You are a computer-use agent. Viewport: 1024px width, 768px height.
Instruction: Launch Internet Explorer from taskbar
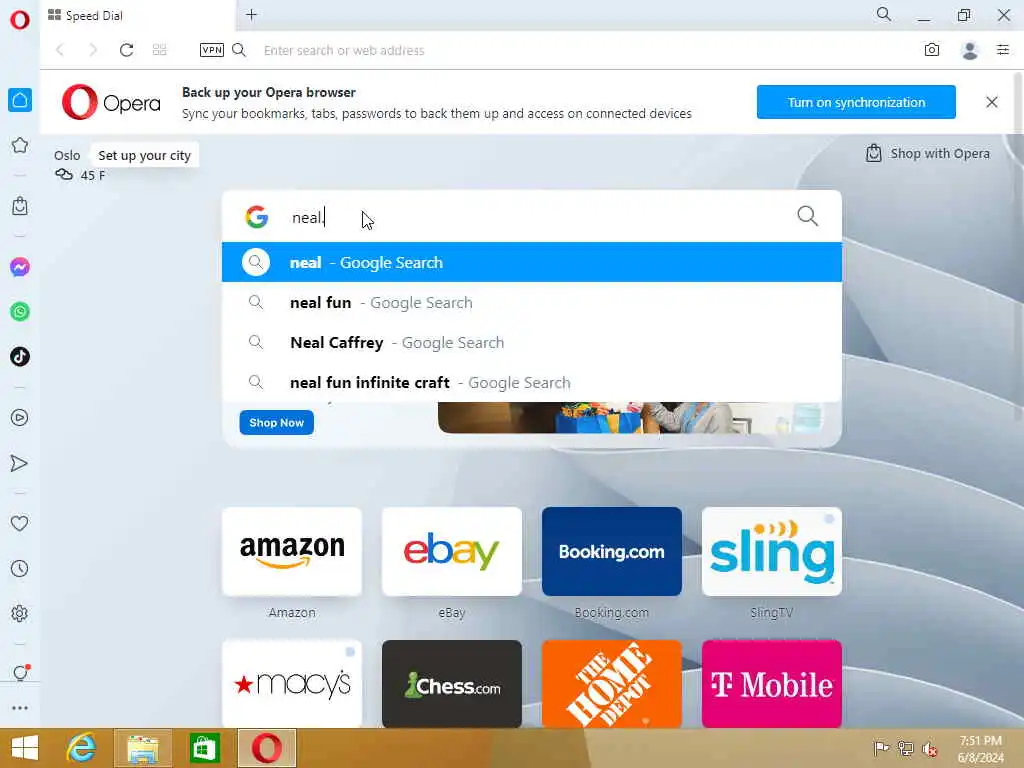(82, 748)
